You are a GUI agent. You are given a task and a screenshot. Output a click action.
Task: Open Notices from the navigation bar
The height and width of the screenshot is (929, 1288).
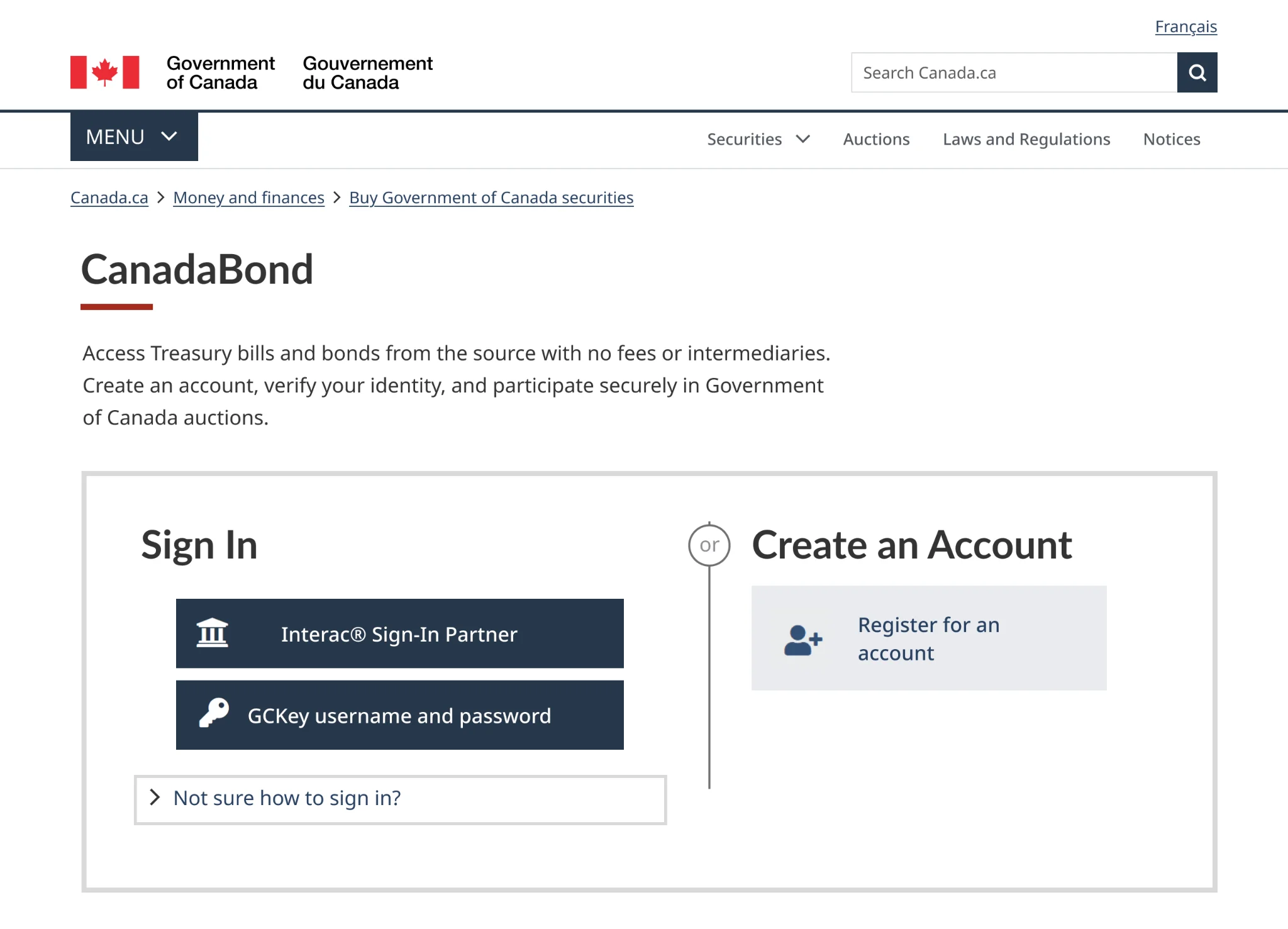(1171, 139)
